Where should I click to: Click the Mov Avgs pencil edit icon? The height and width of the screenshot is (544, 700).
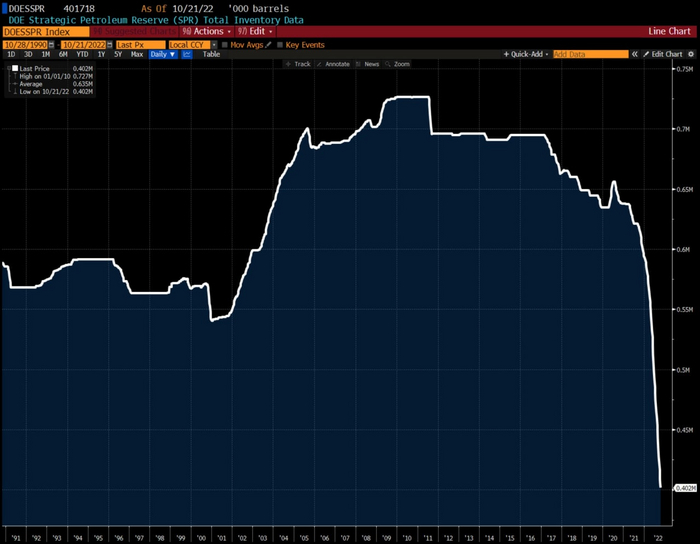pos(268,45)
